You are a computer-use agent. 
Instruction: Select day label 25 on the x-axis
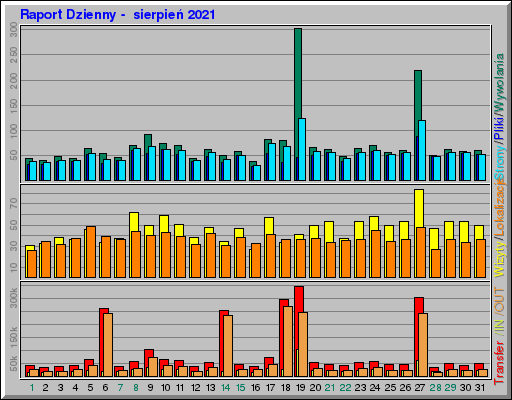tap(390, 388)
